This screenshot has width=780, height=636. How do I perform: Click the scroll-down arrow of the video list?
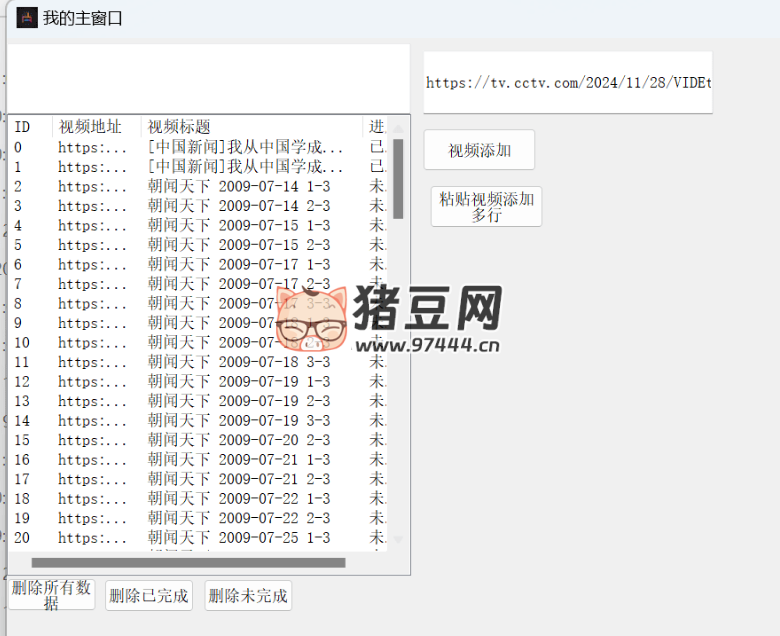pyautogui.click(x=398, y=540)
